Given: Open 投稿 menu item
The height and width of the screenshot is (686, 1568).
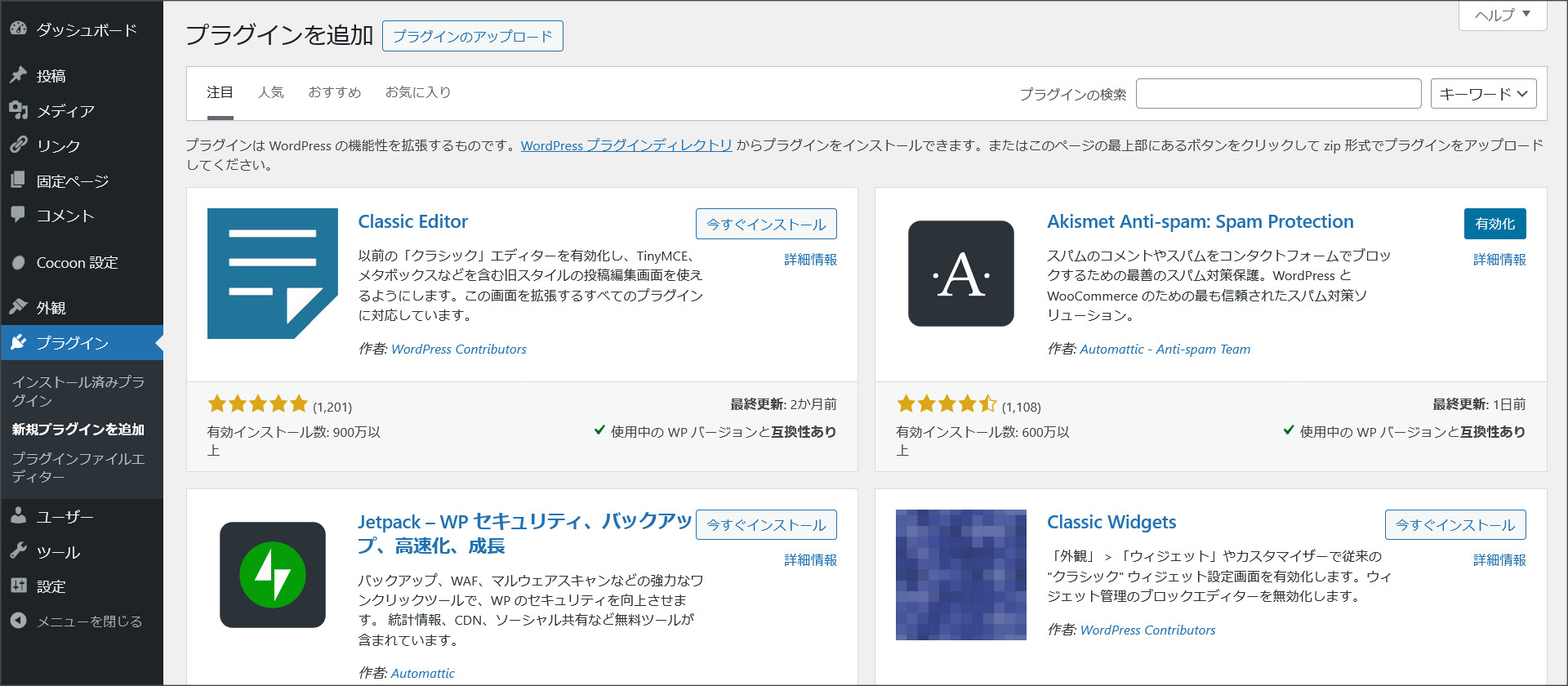Looking at the screenshot, I should (x=51, y=76).
